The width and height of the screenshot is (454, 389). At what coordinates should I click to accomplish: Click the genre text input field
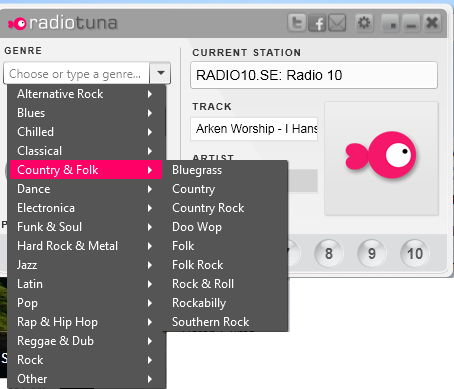coord(77,73)
